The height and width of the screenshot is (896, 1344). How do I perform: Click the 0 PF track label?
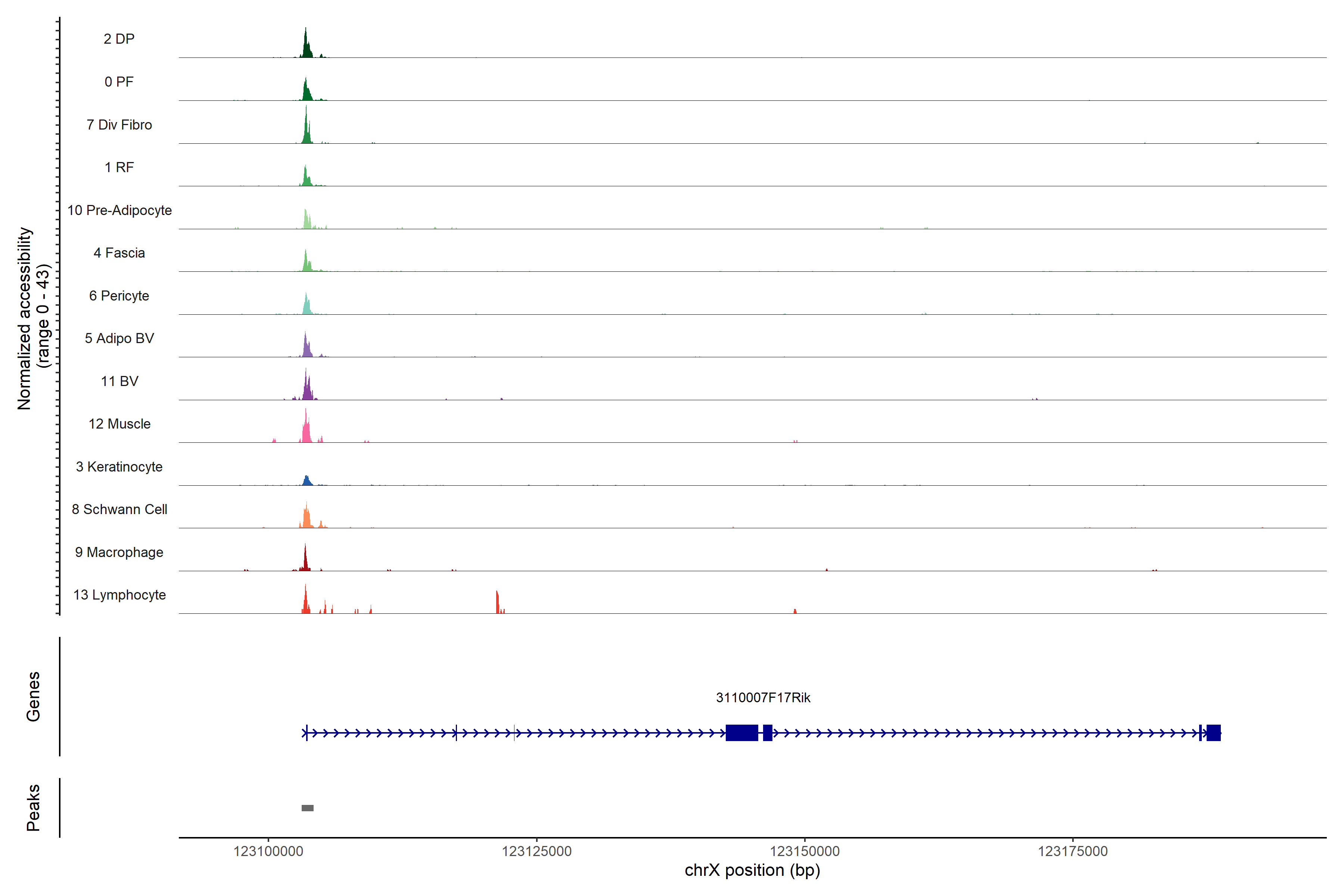119,82
